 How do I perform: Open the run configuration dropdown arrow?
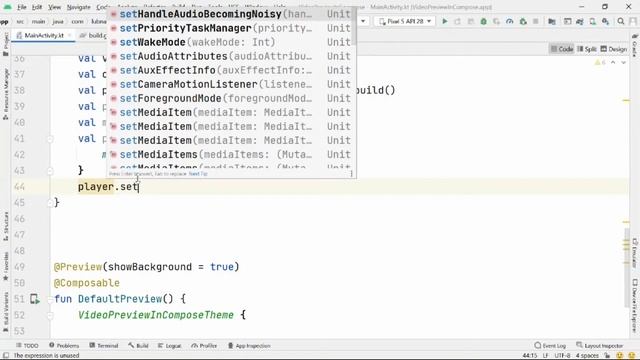[x=363, y=21]
